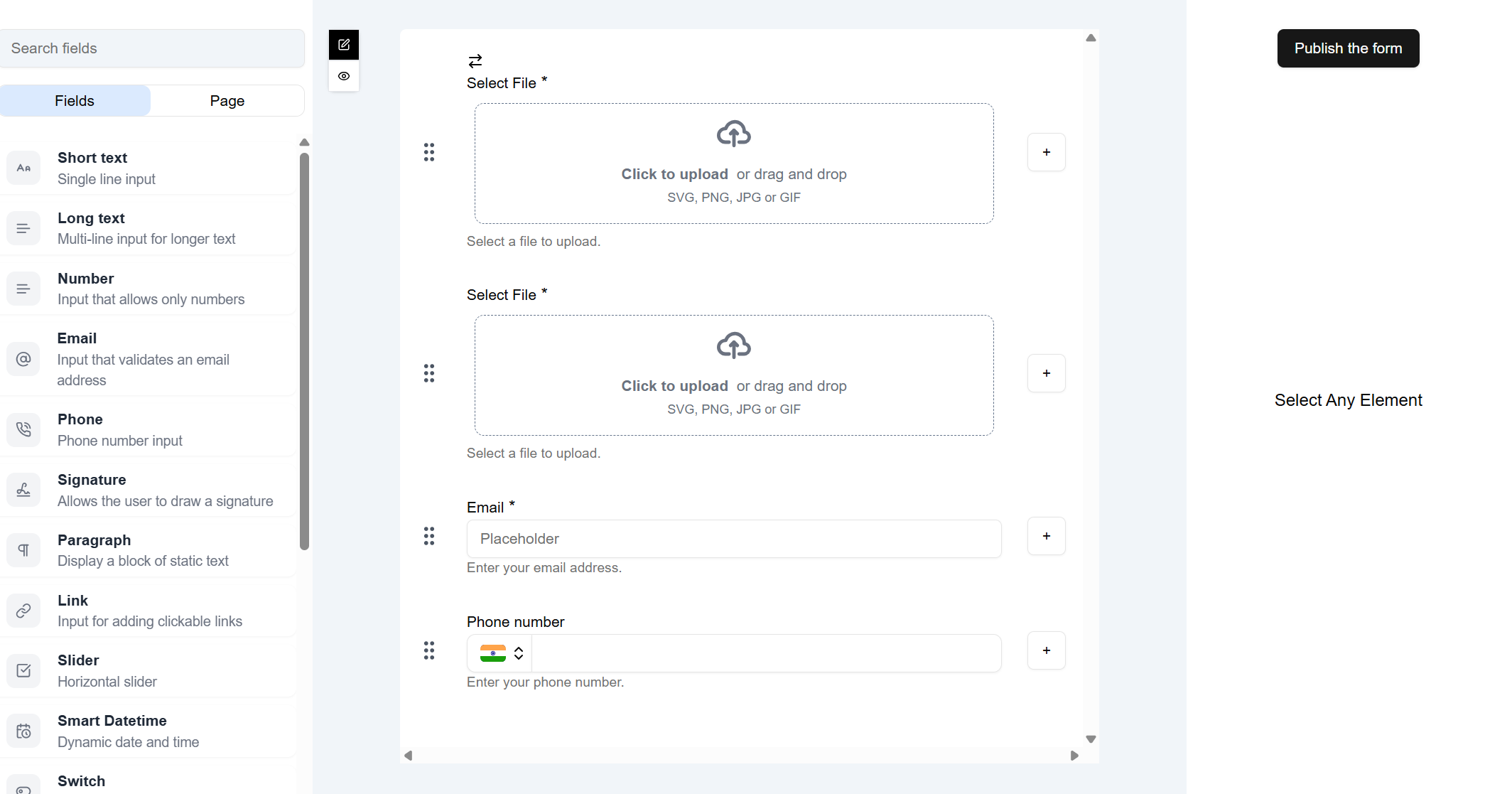Click the edit mode pencil icon
This screenshot has width=1512, height=794.
[x=344, y=45]
